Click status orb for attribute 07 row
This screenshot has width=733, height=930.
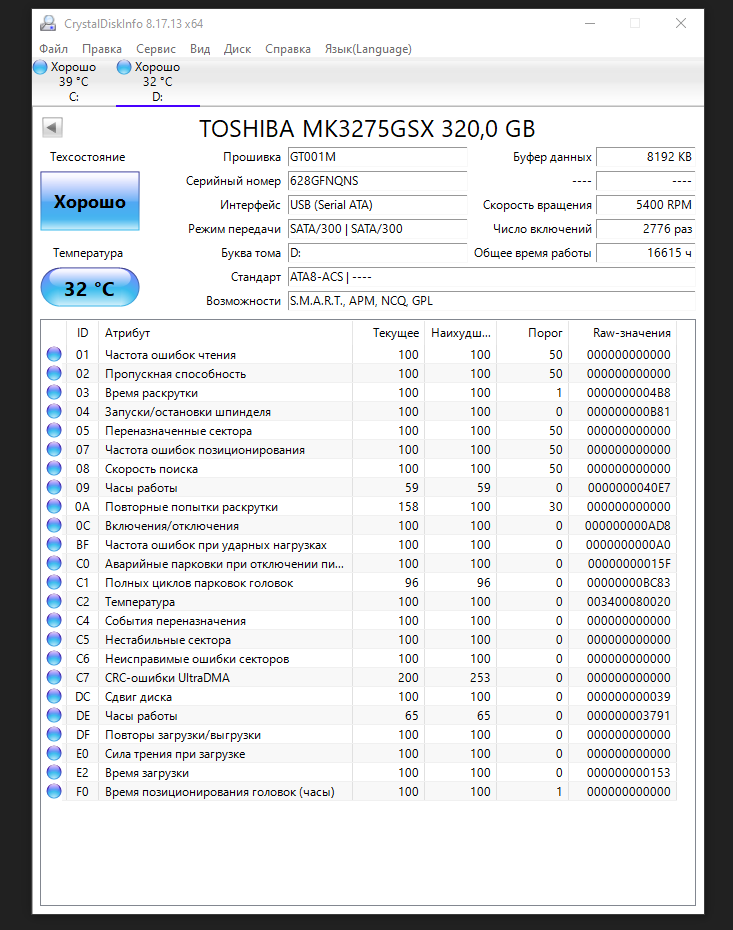(54, 449)
